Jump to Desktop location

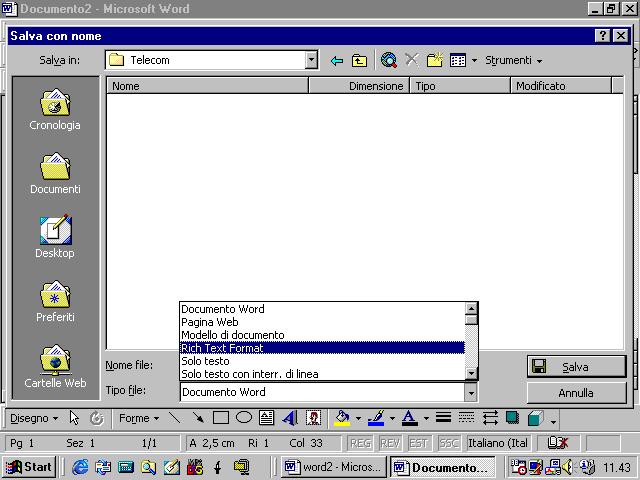point(55,237)
